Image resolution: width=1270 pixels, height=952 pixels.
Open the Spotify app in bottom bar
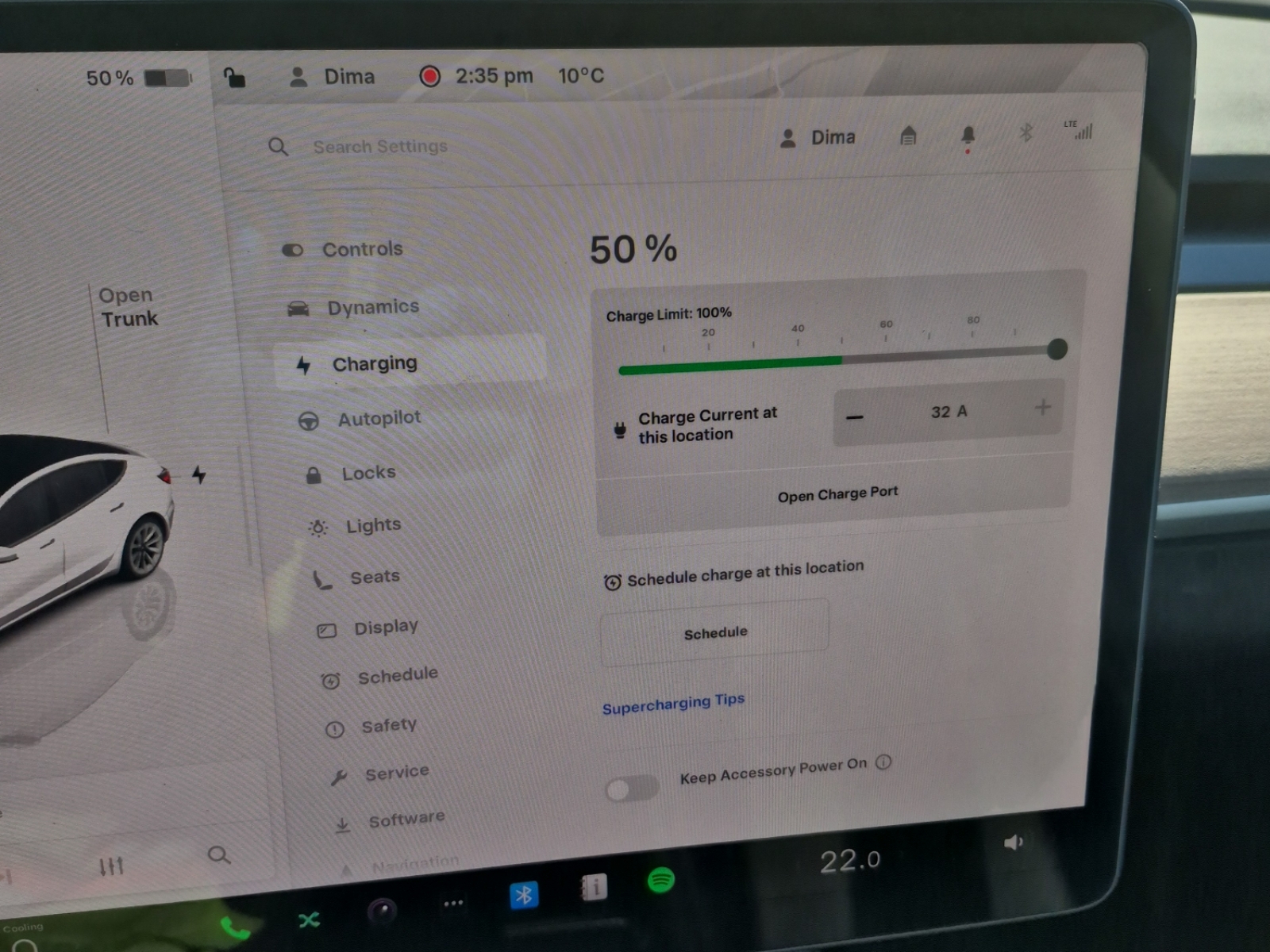pos(660,880)
